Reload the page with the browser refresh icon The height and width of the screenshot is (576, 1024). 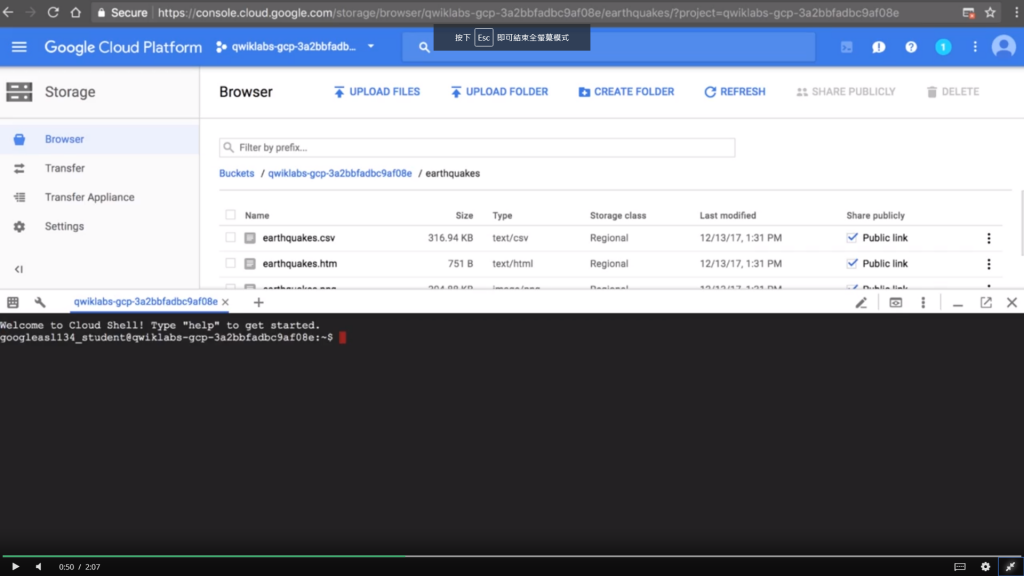point(53,12)
